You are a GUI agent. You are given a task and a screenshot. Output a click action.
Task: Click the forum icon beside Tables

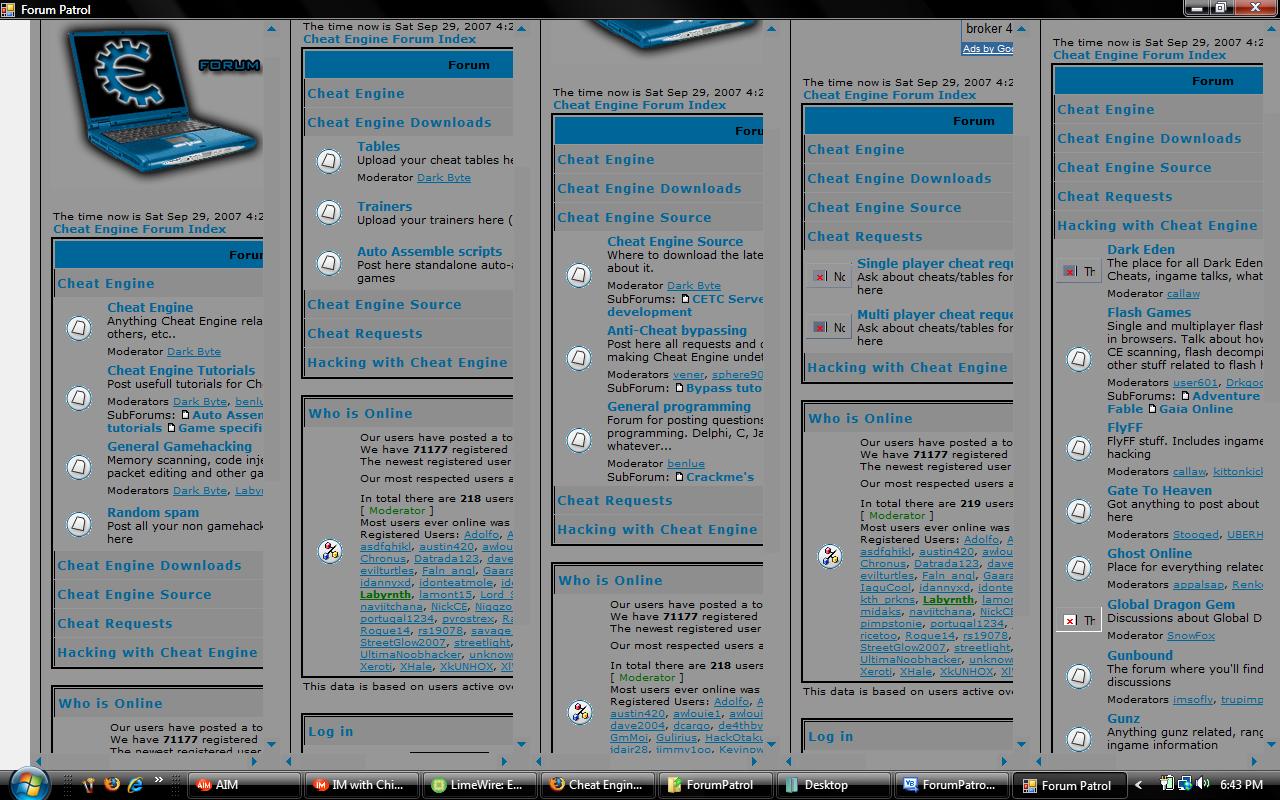pyautogui.click(x=329, y=161)
